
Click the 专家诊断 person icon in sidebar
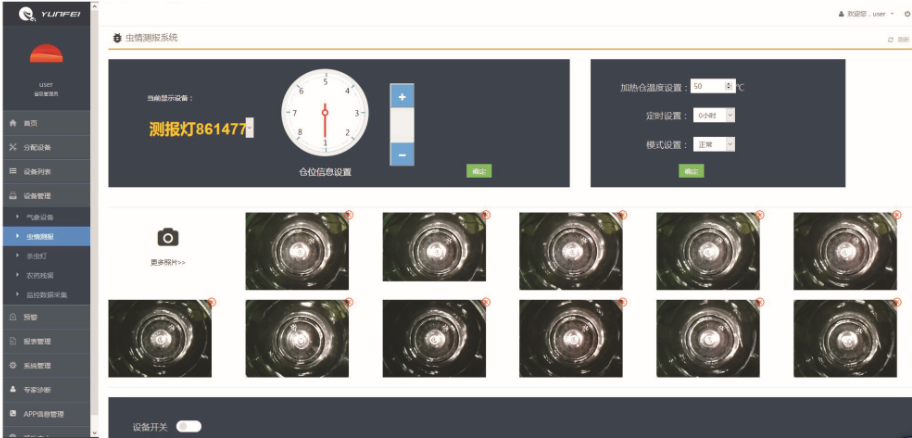point(13,389)
